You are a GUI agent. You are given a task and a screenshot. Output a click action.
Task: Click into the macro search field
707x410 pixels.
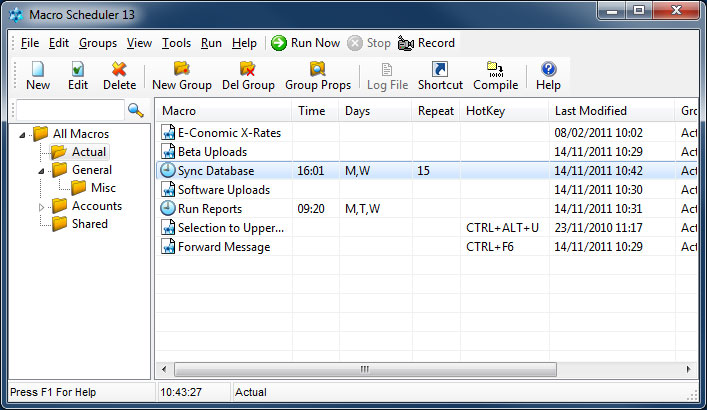click(x=70, y=110)
